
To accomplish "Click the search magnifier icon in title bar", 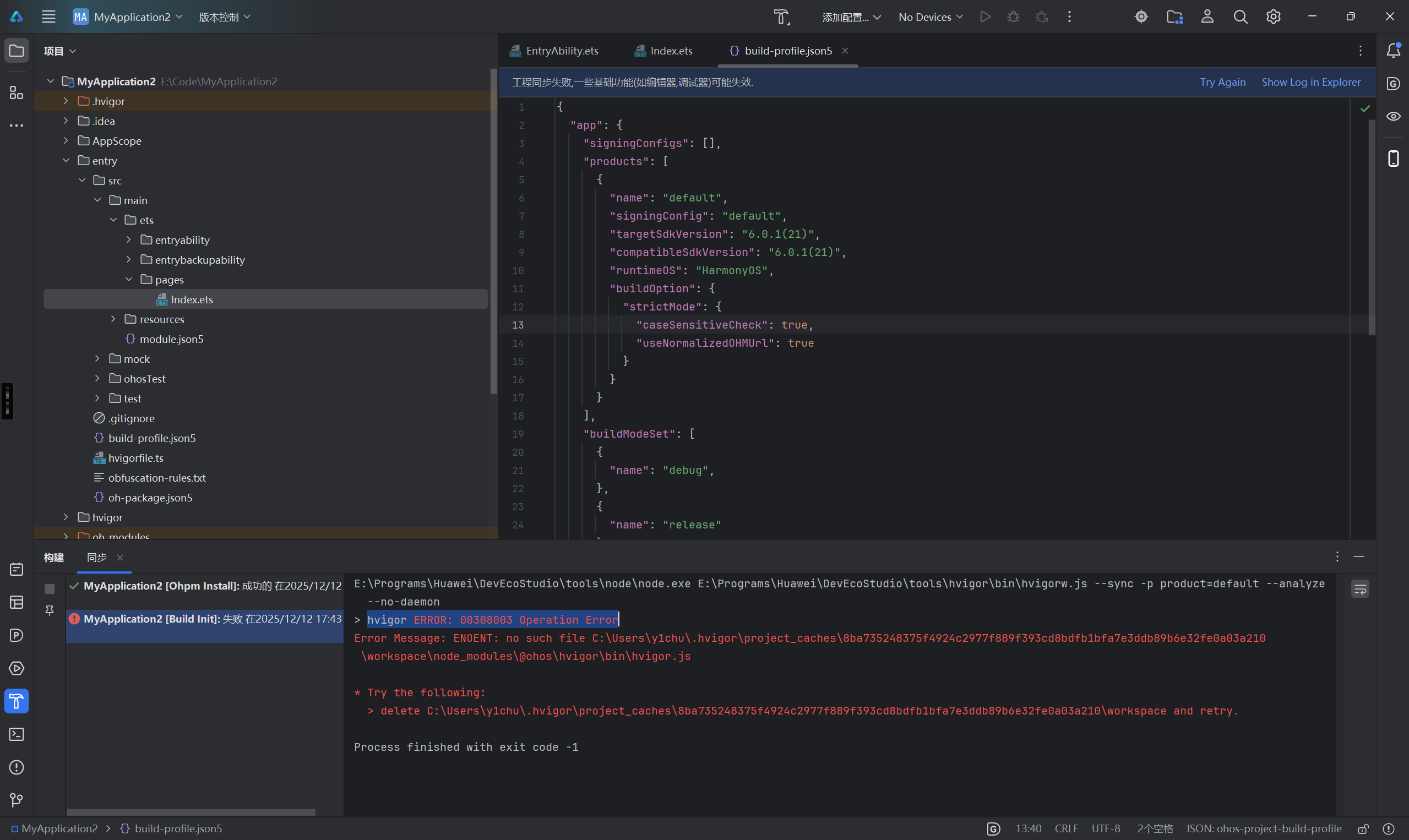I will 1241,17.
